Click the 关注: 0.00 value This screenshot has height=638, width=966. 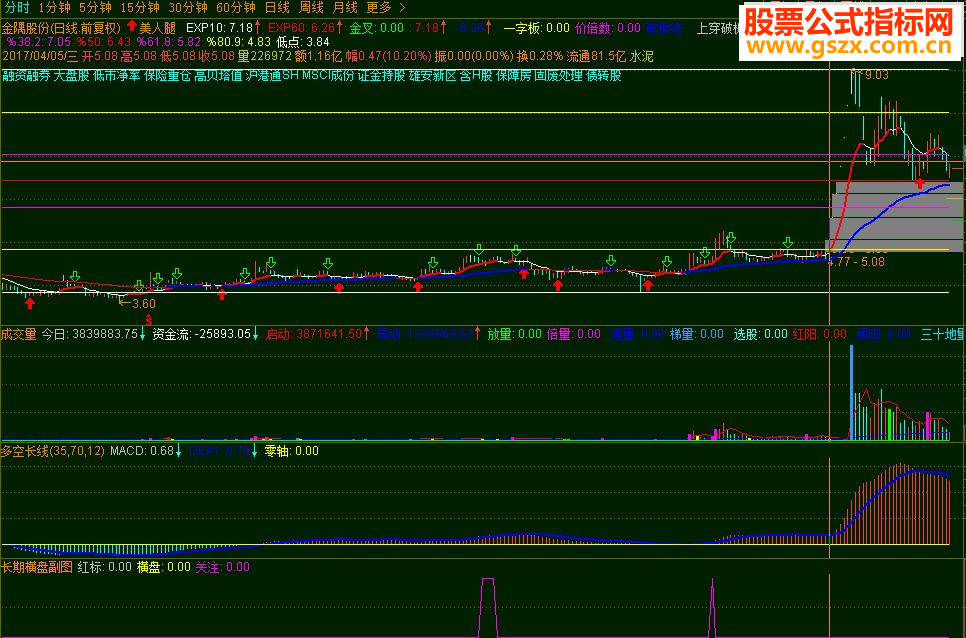click(x=222, y=567)
